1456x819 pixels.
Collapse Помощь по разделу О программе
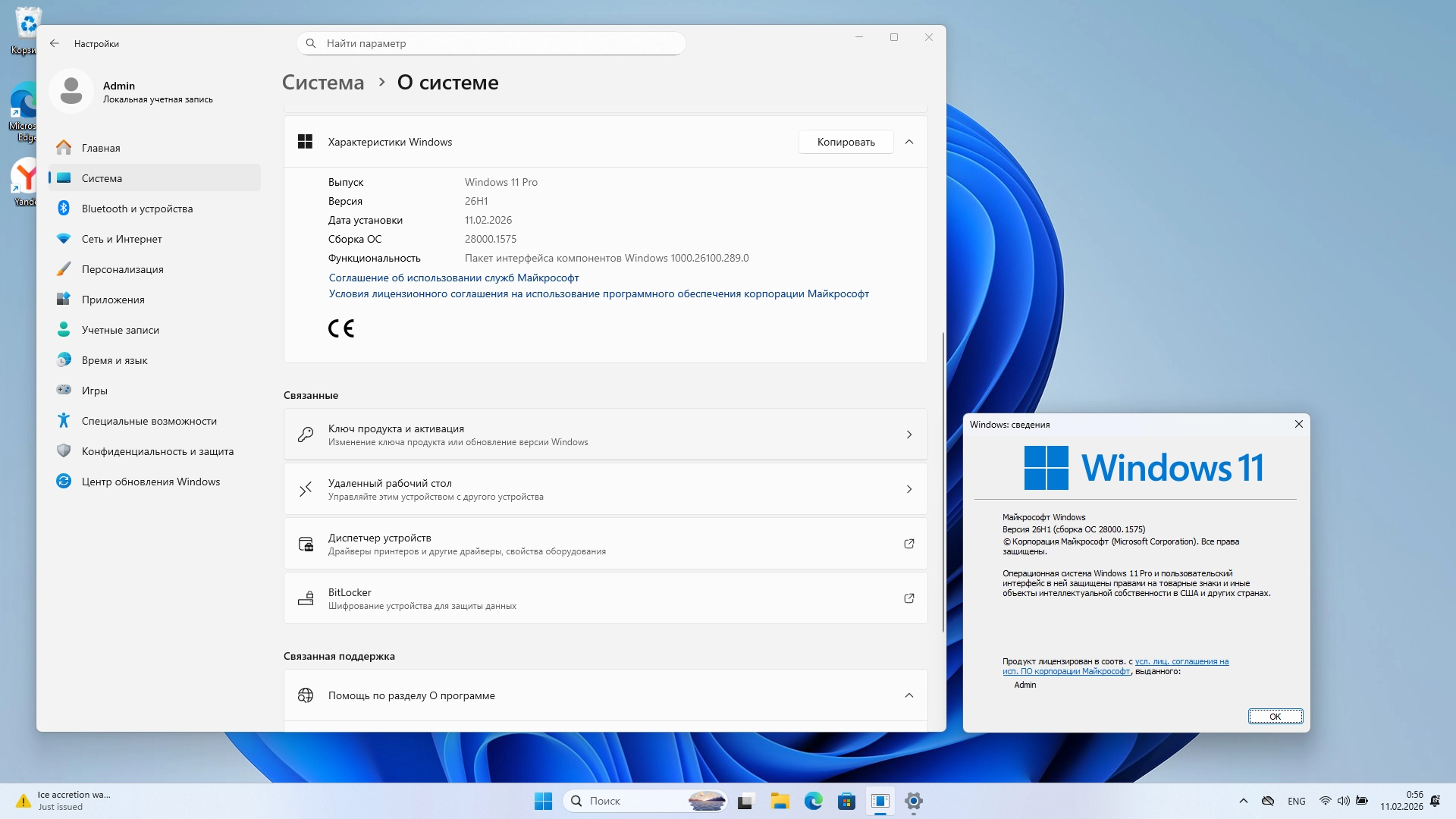(x=908, y=695)
